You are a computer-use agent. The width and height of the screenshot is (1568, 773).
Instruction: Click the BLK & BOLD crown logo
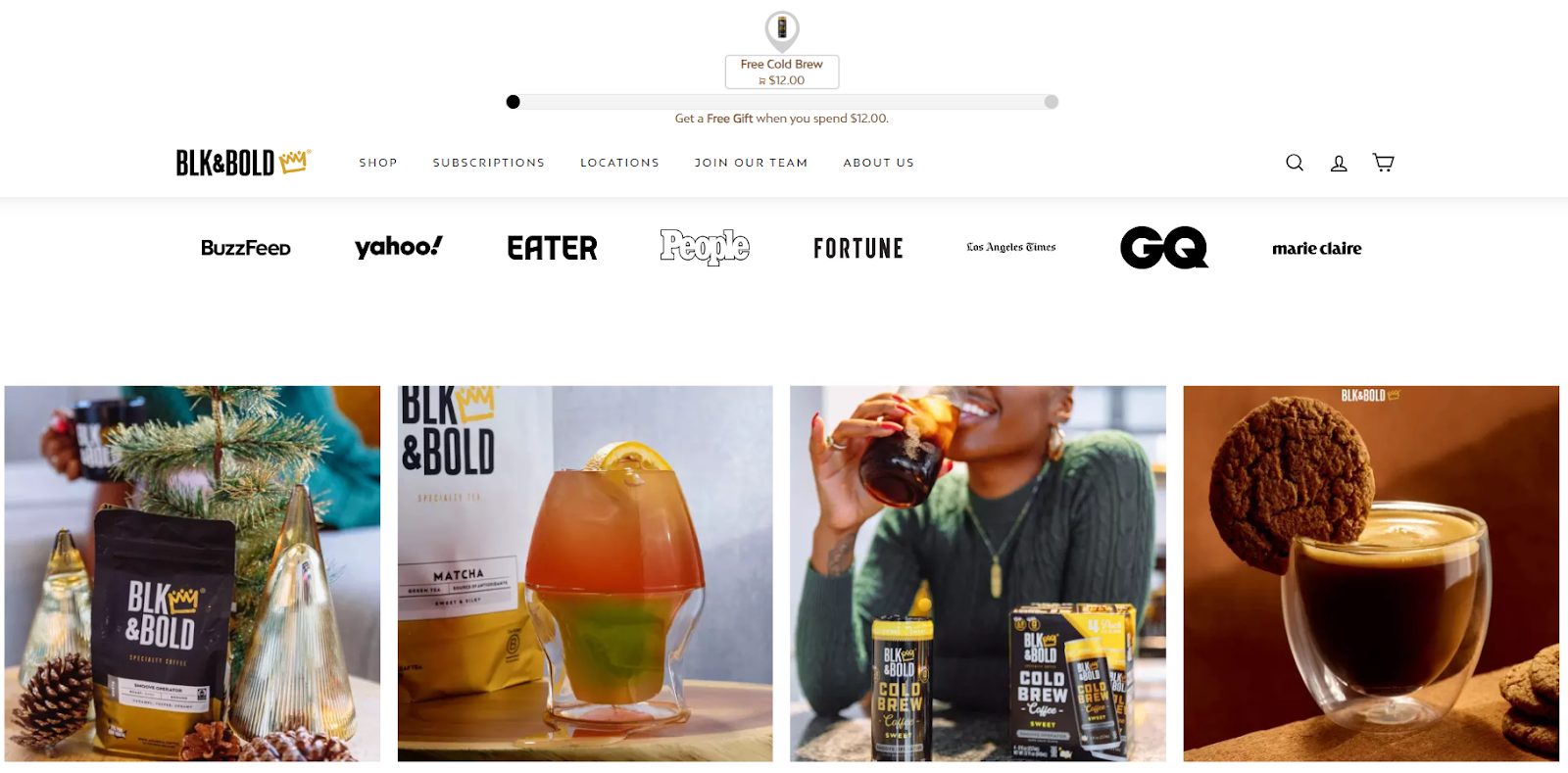[x=243, y=163]
